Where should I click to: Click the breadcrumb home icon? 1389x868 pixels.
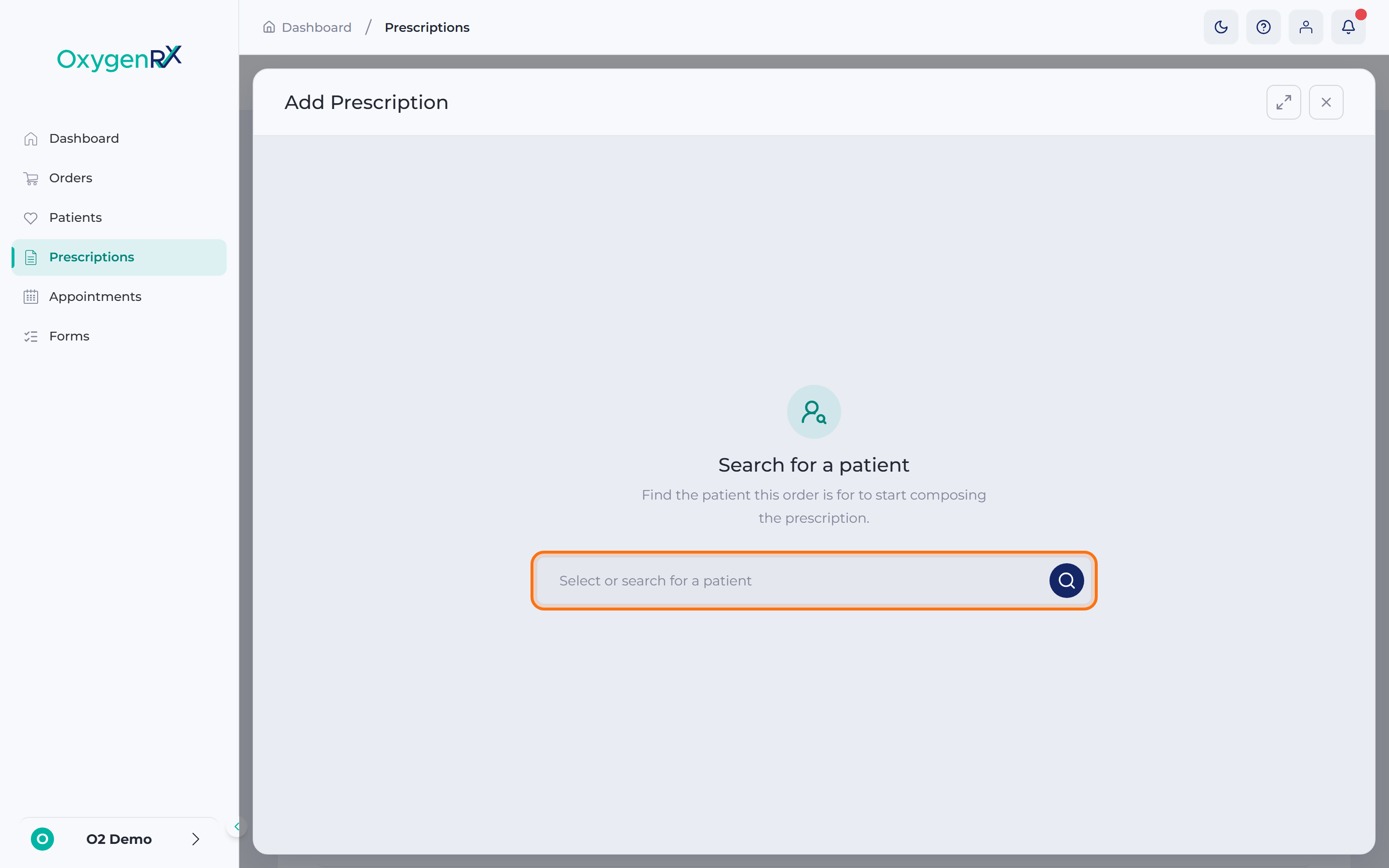(269, 27)
